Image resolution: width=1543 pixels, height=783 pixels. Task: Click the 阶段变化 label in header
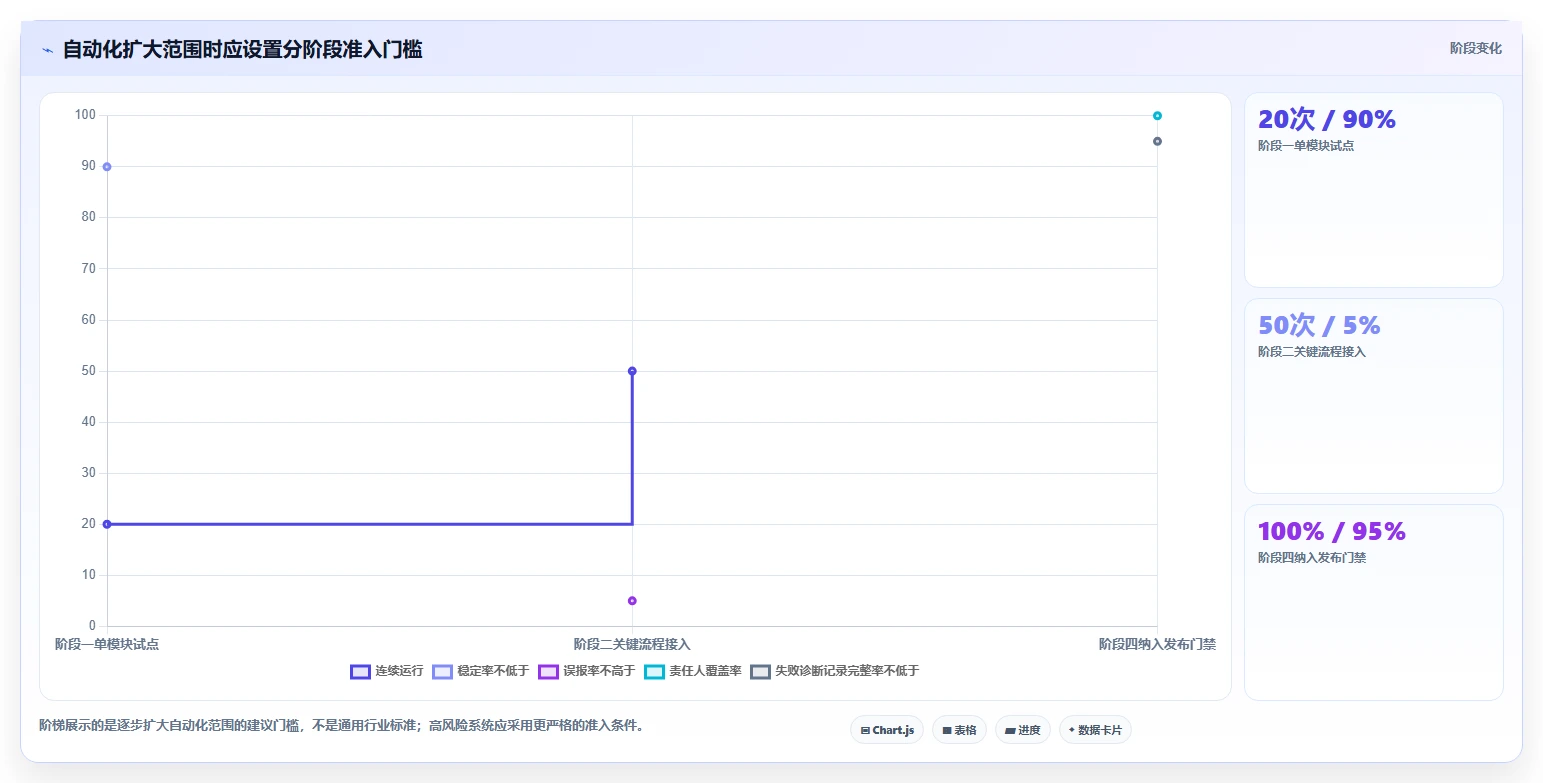click(1476, 48)
